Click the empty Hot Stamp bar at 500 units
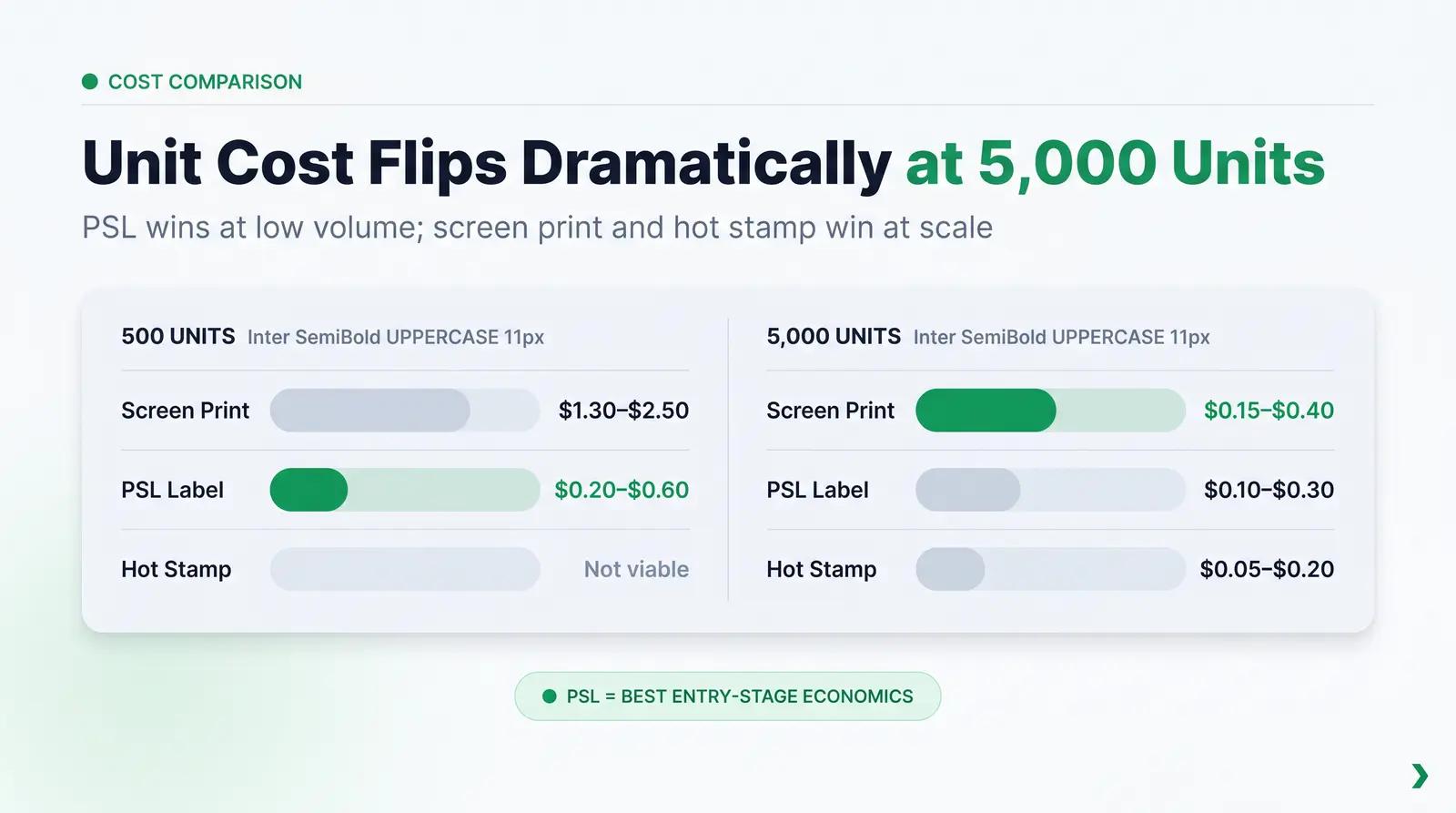Image resolution: width=1456 pixels, height=813 pixels. 405,569
